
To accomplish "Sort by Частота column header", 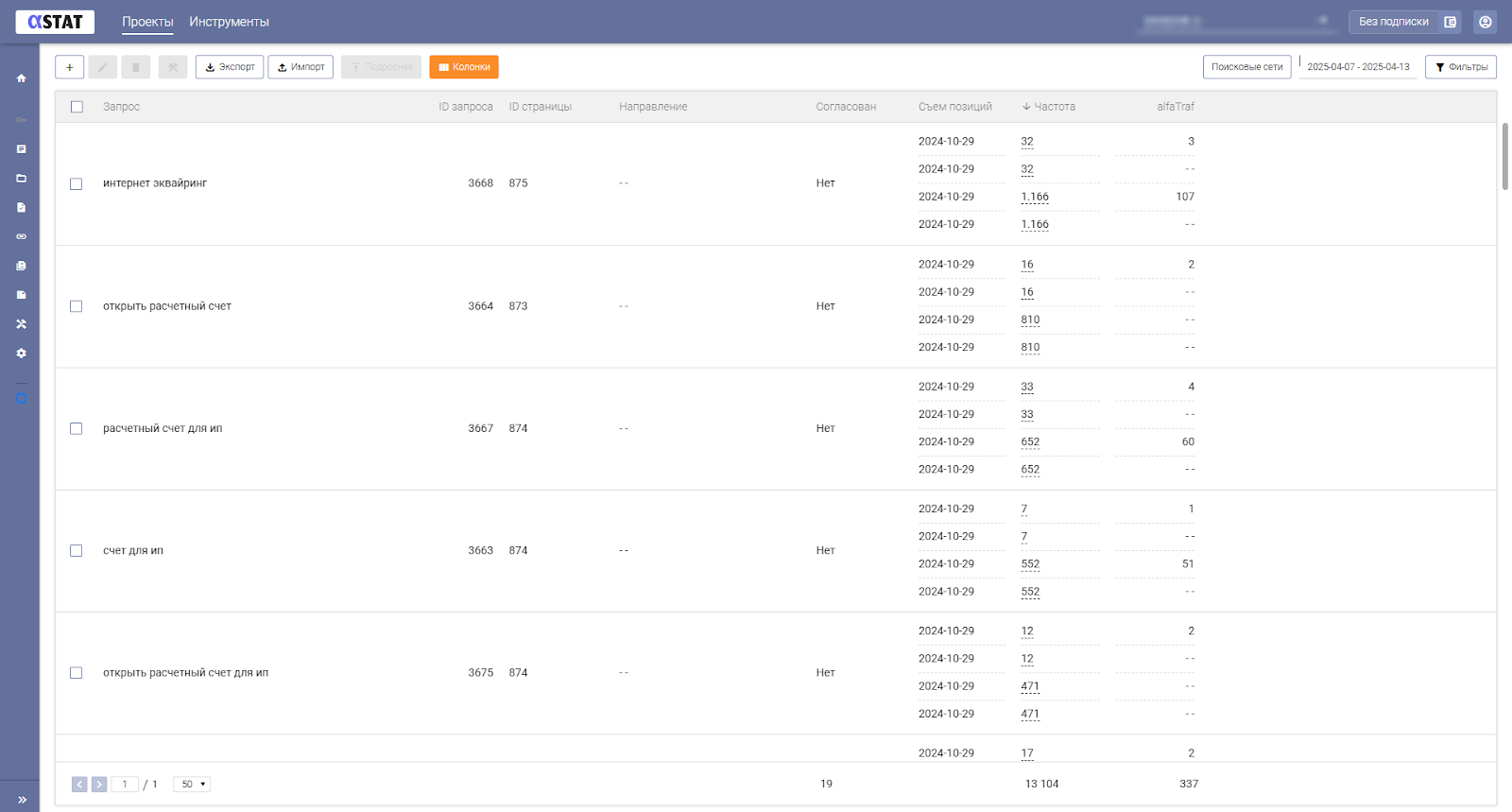I will [1049, 107].
